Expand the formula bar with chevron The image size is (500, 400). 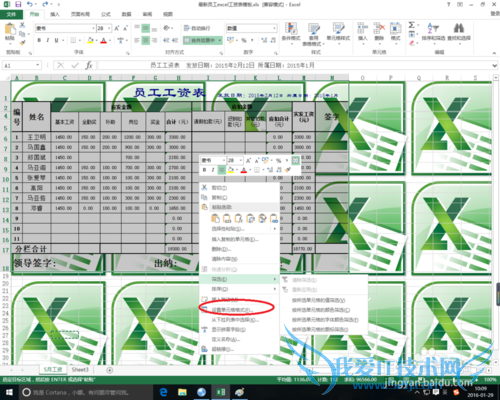click(494, 66)
